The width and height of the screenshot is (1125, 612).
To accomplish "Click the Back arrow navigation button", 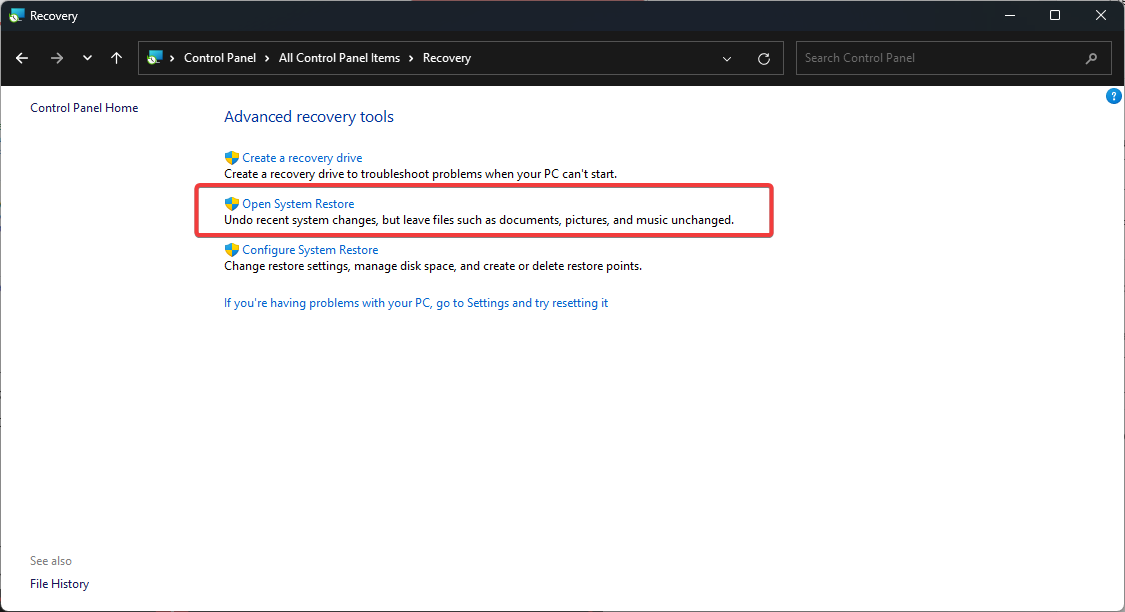I will point(22,58).
